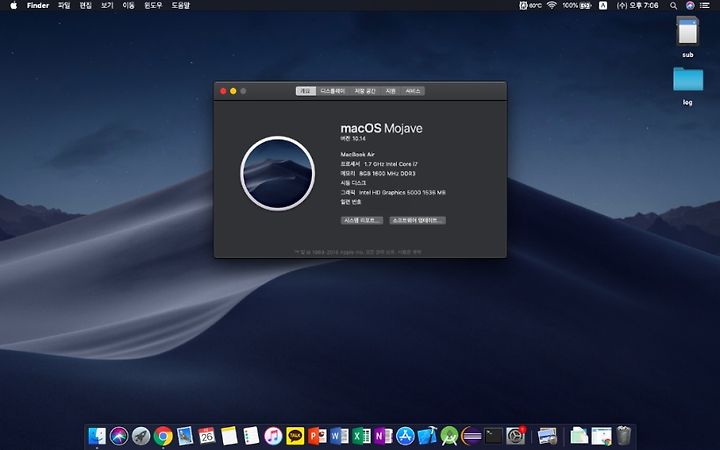The width and height of the screenshot is (720, 450).
Task: Launch Siri from the dock
Action: (119, 436)
